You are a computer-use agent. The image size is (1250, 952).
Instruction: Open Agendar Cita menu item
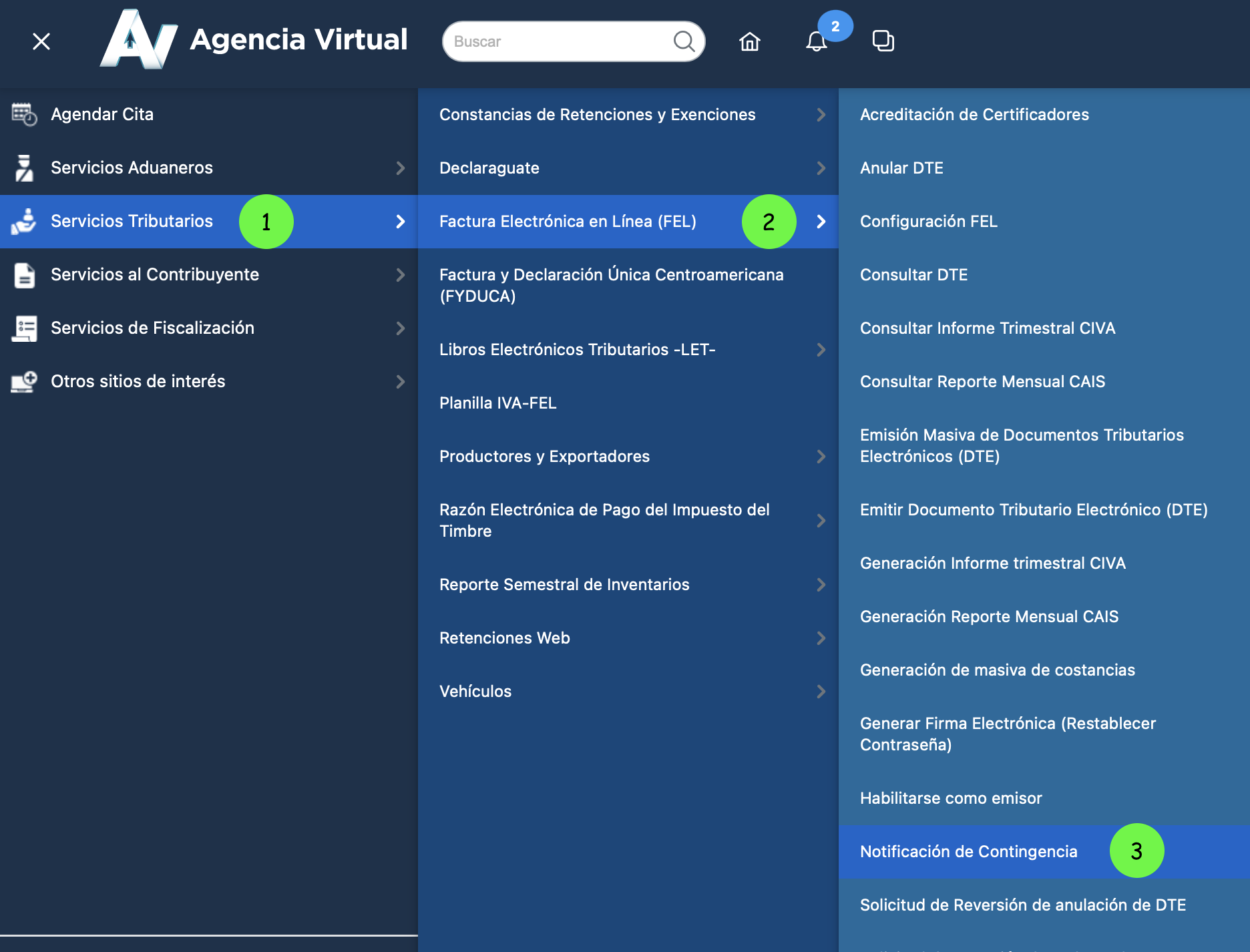pyautogui.click(x=209, y=114)
